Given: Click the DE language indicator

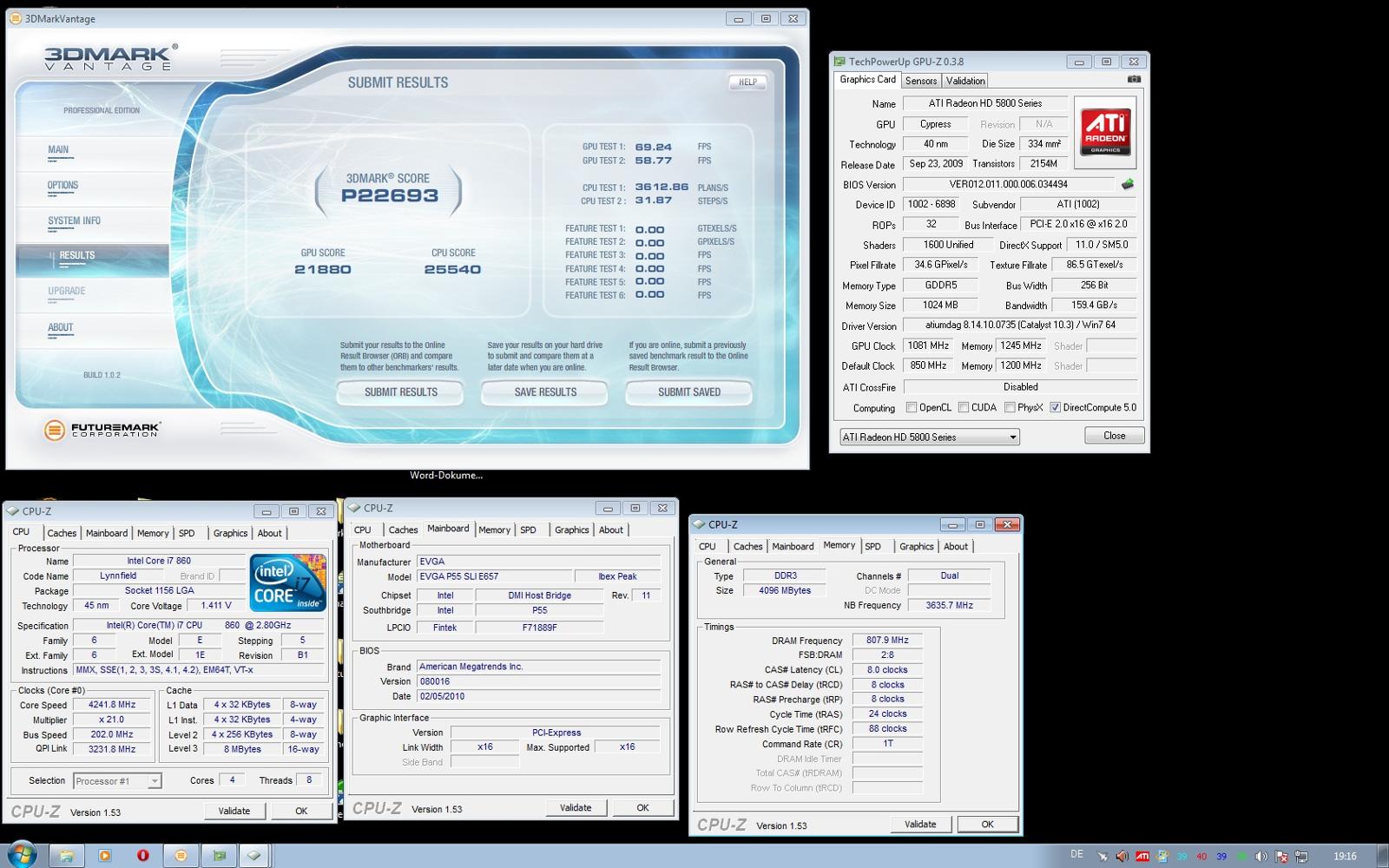Looking at the screenshot, I should click(x=1076, y=854).
